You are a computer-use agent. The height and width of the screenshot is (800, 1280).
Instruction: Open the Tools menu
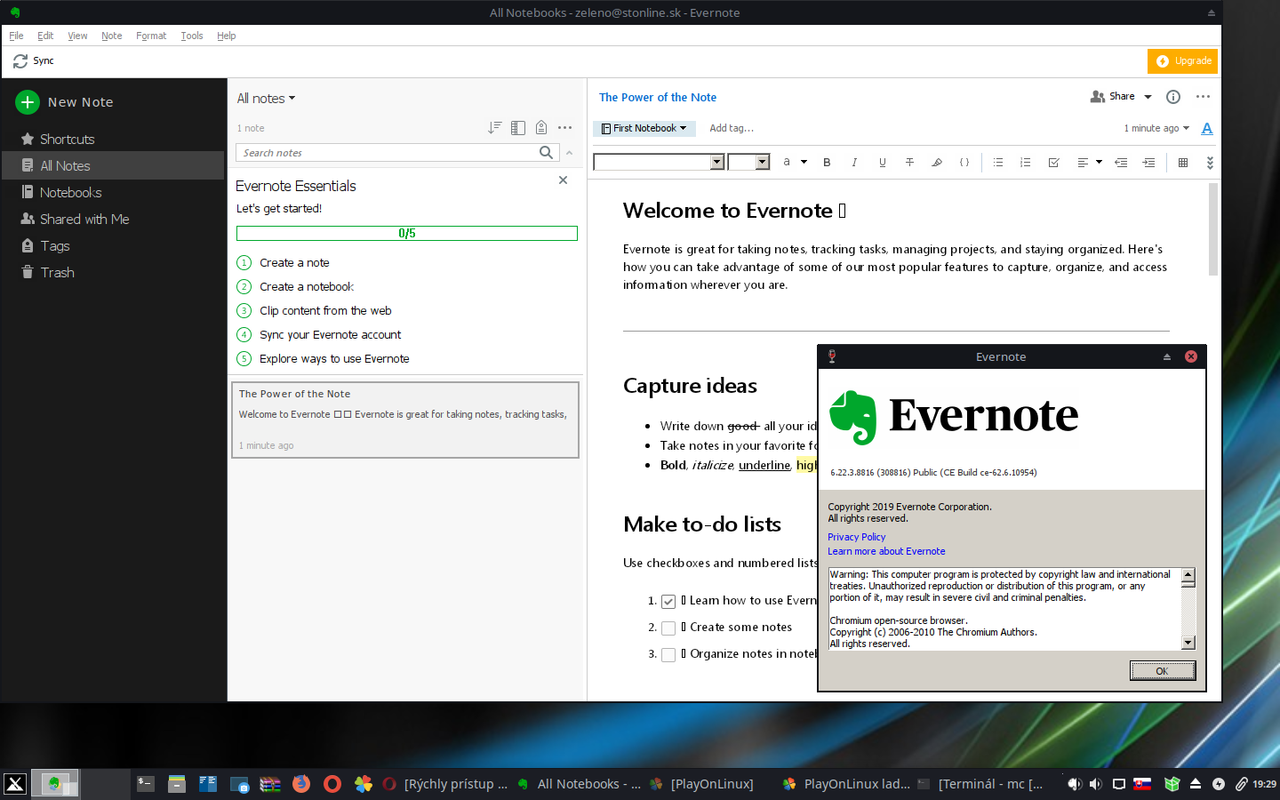click(x=192, y=35)
